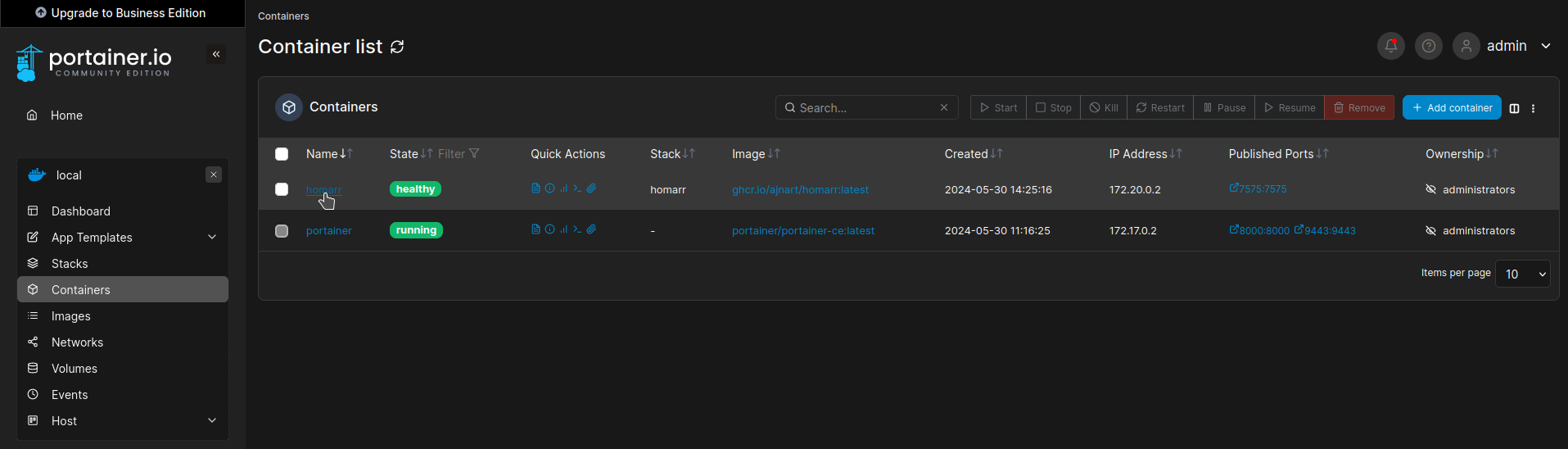The height and width of the screenshot is (449, 1568).
Task: Open Images in sidebar
Action: 123,316
